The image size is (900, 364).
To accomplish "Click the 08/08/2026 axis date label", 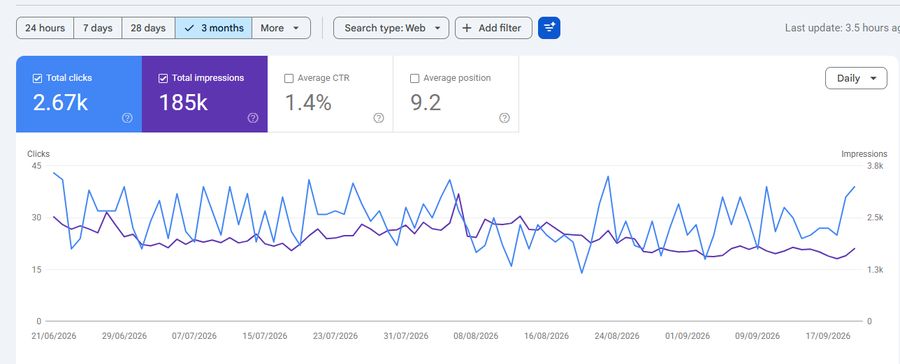I will [476, 336].
